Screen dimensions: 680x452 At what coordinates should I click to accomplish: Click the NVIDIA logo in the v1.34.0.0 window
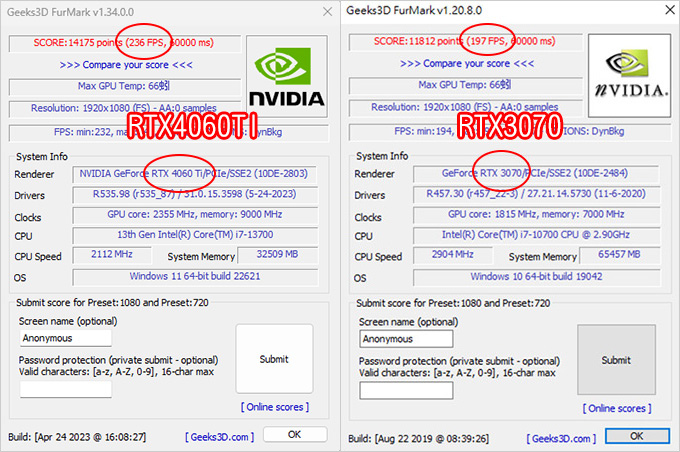tap(287, 76)
